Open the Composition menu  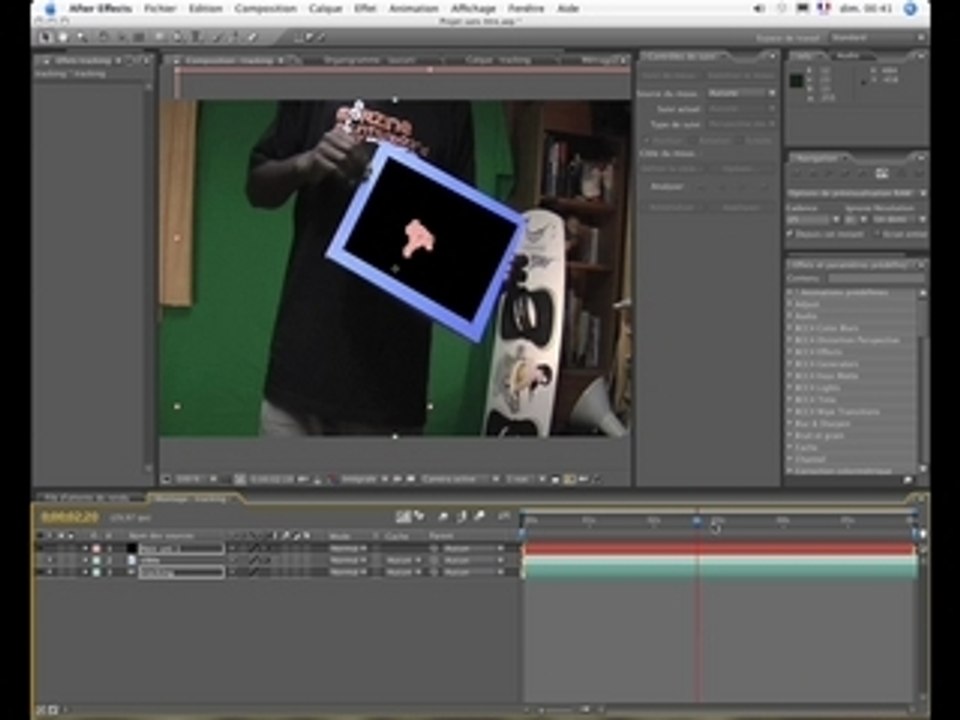click(265, 9)
